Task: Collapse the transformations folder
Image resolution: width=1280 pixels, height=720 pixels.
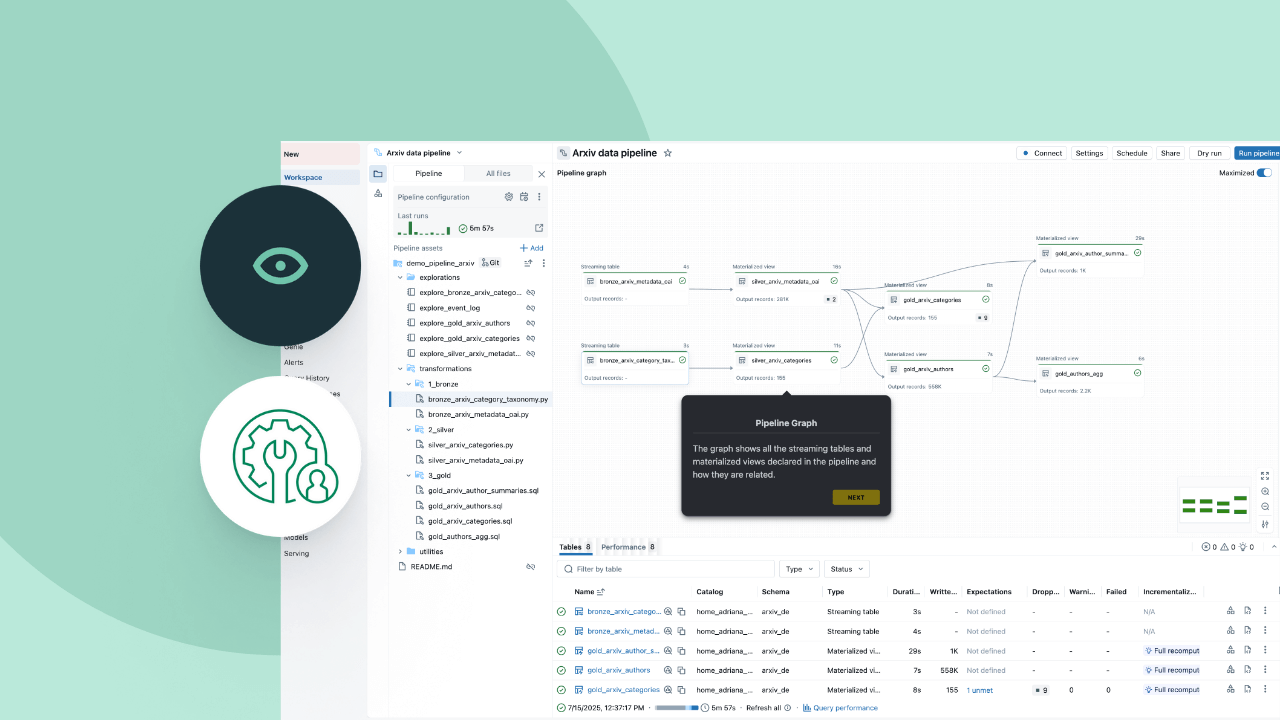Action: point(400,369)
